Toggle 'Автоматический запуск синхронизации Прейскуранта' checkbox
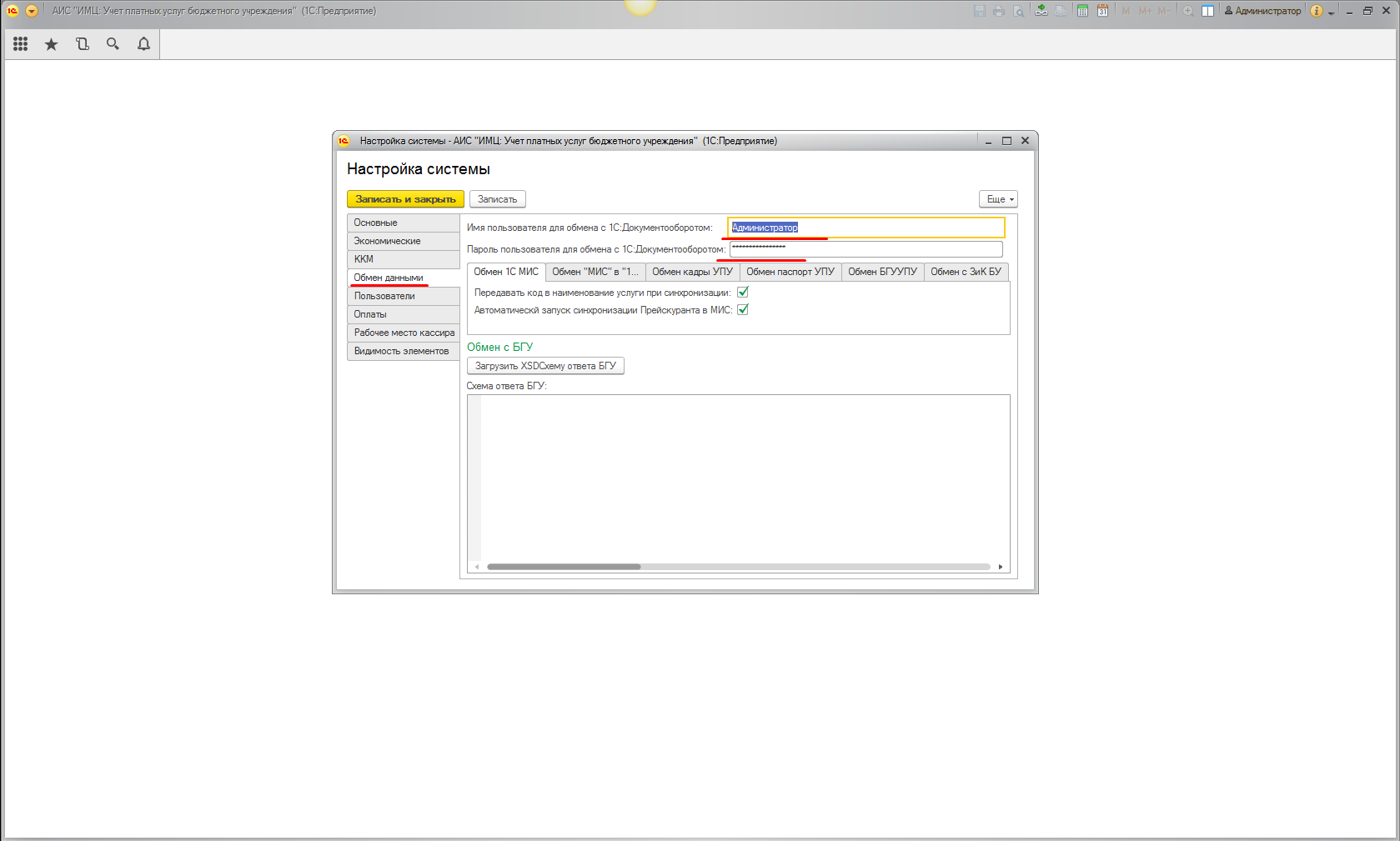The height and width of the screenshot is (841, 1400). coord(743,310)
